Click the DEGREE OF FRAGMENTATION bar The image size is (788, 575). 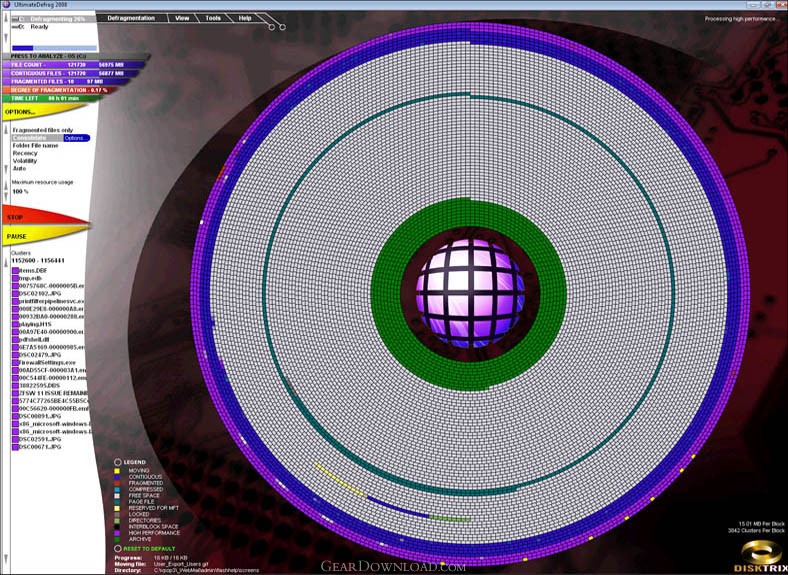59,90
